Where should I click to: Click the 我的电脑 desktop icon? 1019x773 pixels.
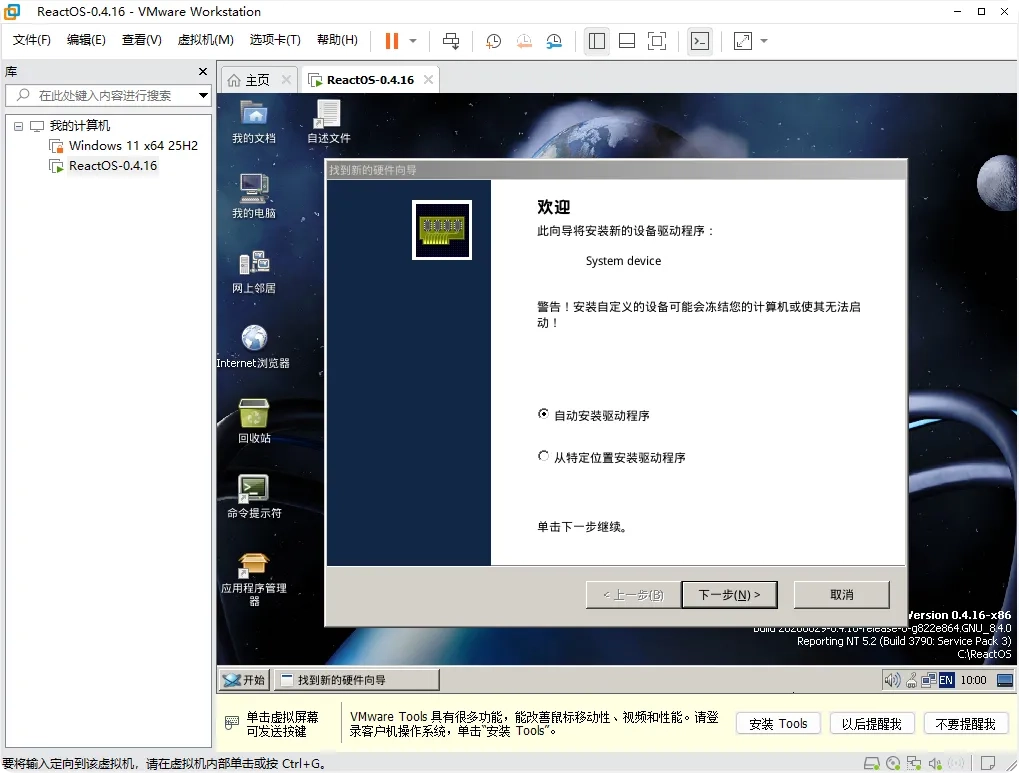point(254,196)
